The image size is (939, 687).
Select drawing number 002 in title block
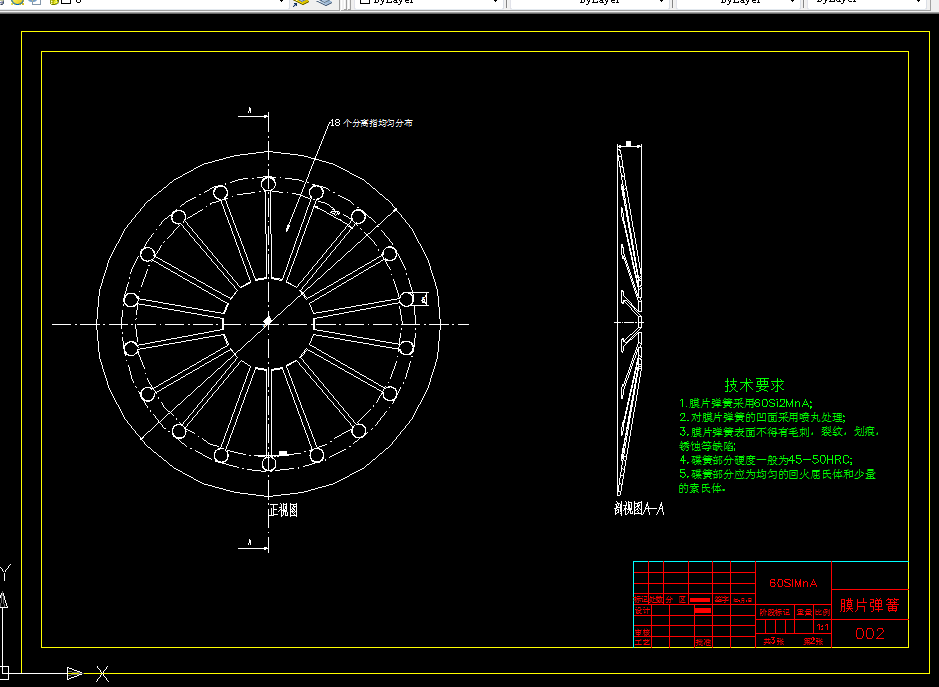[x=870, y=634]
